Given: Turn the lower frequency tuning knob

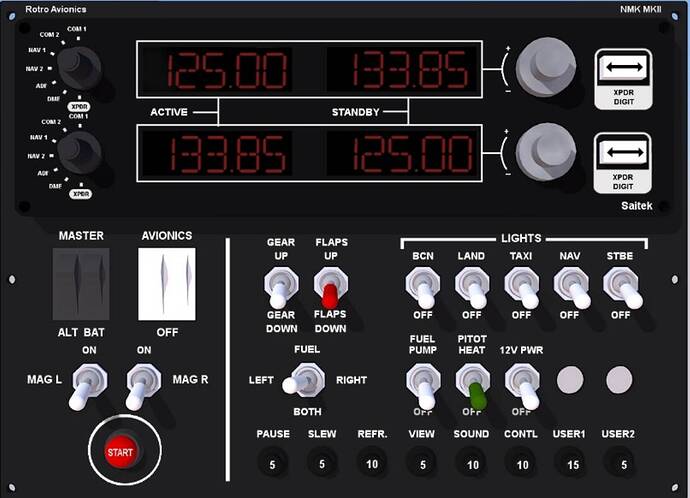Looking at the screenshot, I should 546,152.
